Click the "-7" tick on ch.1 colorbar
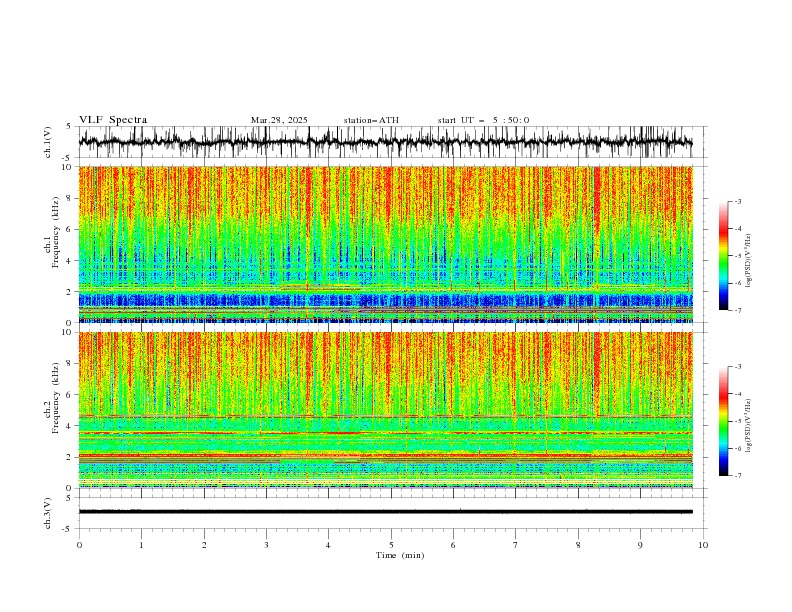This screenshot has height=612, width=792. pyautogui.click(x=738, y=310)
